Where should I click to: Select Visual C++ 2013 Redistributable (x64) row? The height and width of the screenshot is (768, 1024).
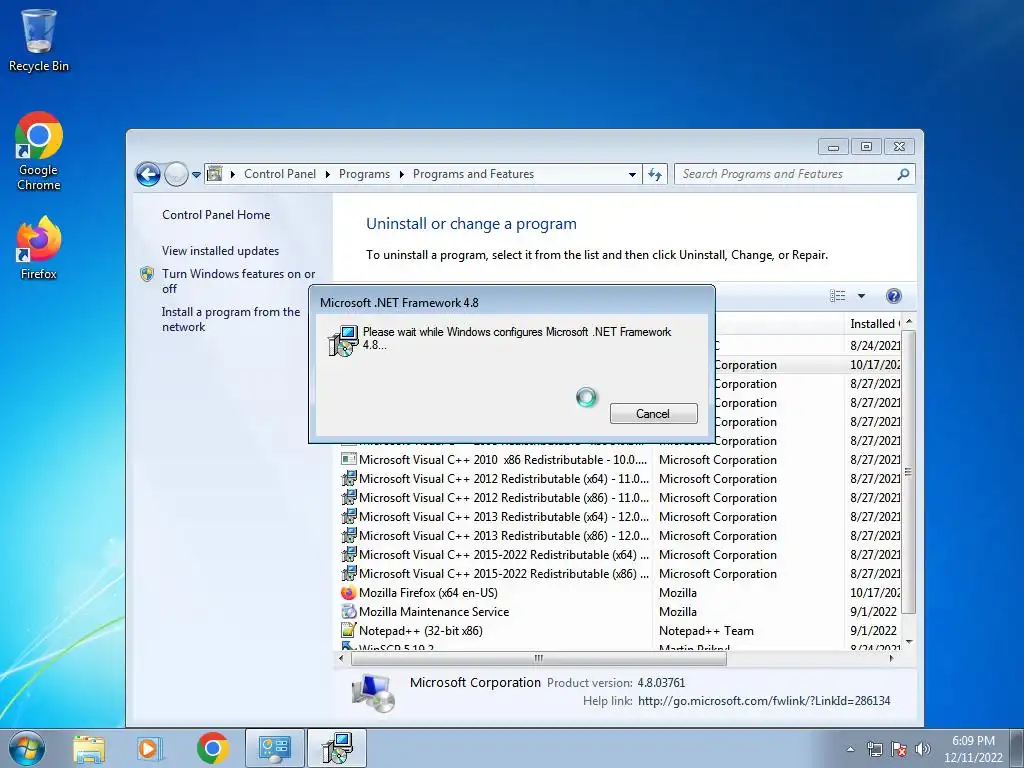620,517
